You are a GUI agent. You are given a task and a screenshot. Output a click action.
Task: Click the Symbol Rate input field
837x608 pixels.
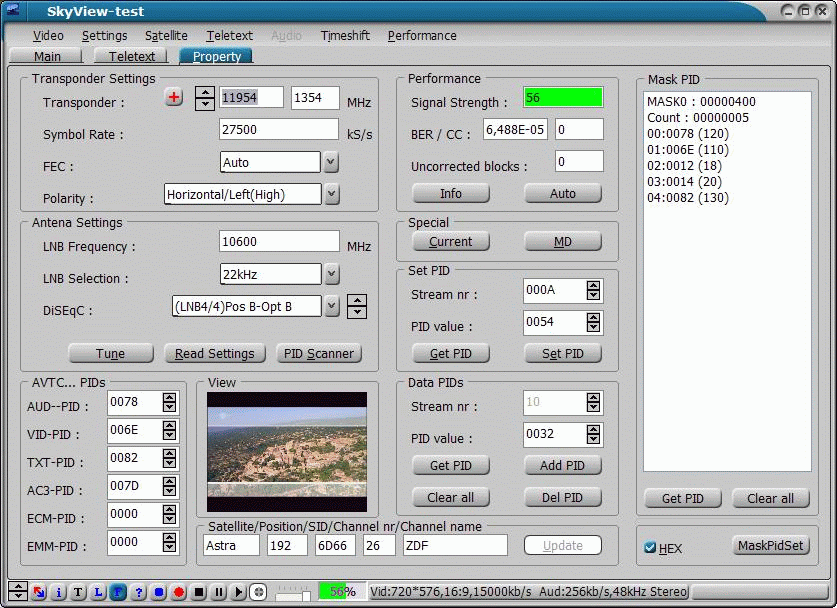pyautogui.click(x=279, y=130)
